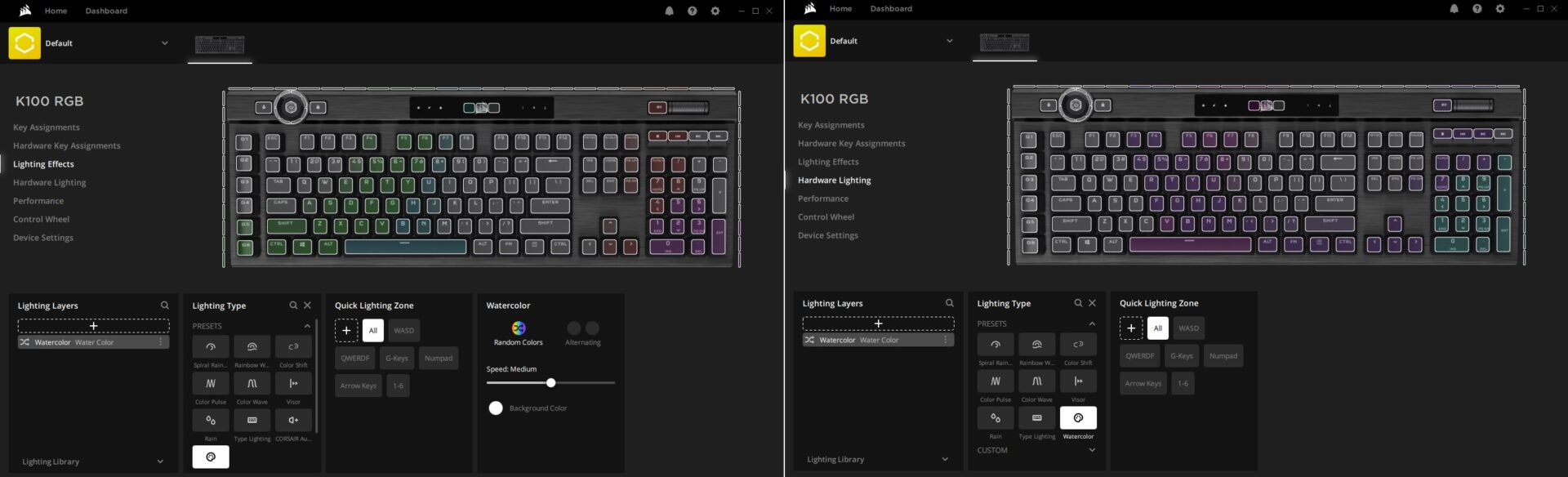This screenshot has width=1568, height=477.
Task: Click the Type Lighting preset in left window
Action: [252, 421]
